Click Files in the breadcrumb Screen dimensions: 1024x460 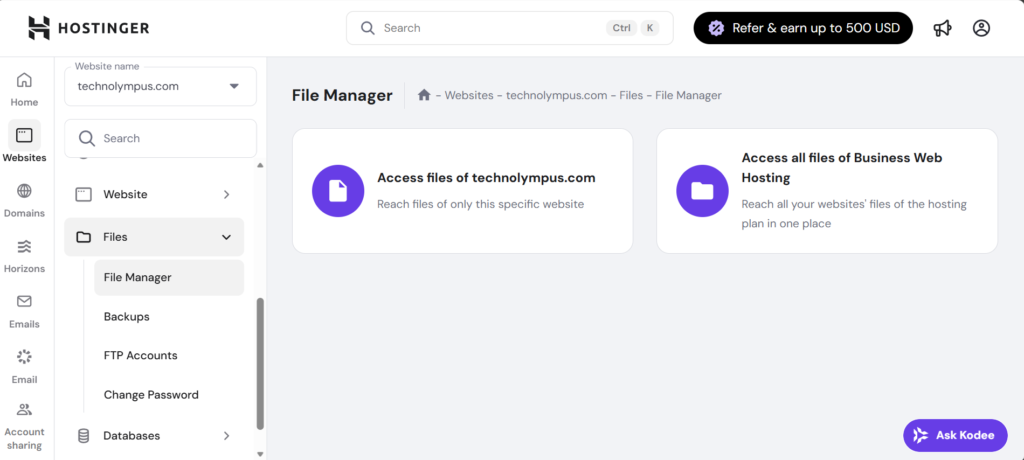631,95
